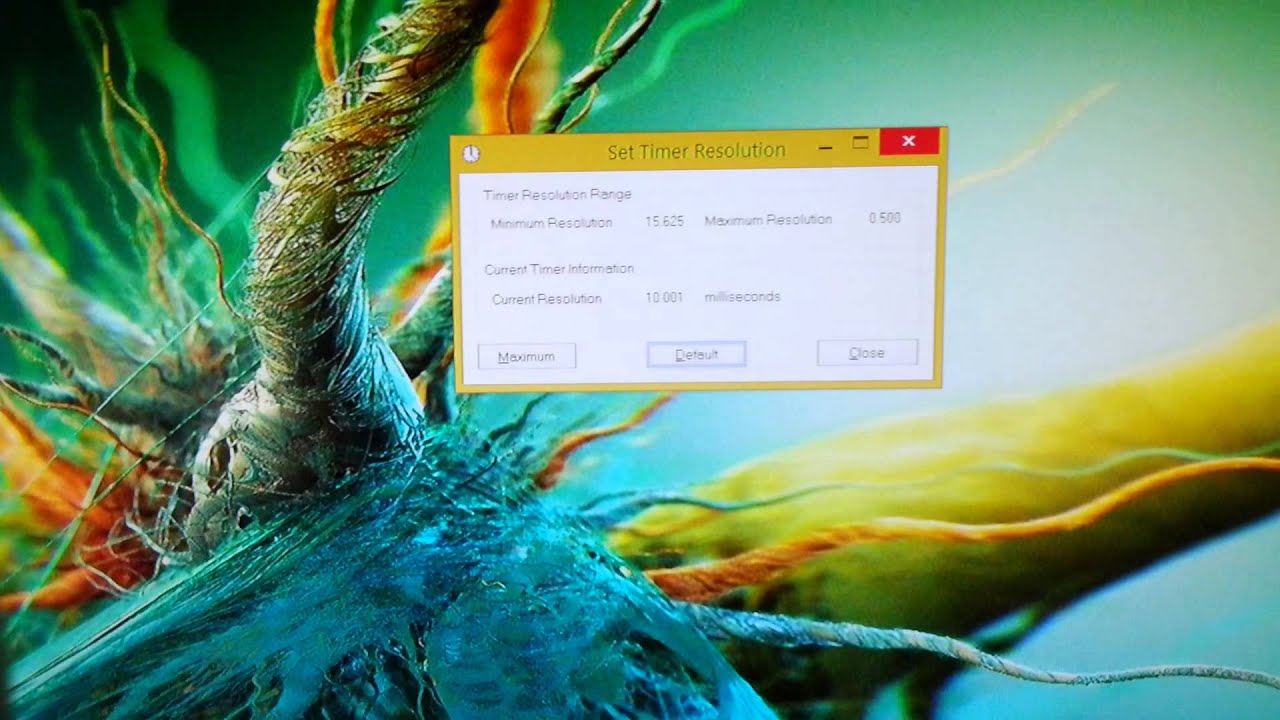Click the Set Timer Resolution title text

coord(696,151)
